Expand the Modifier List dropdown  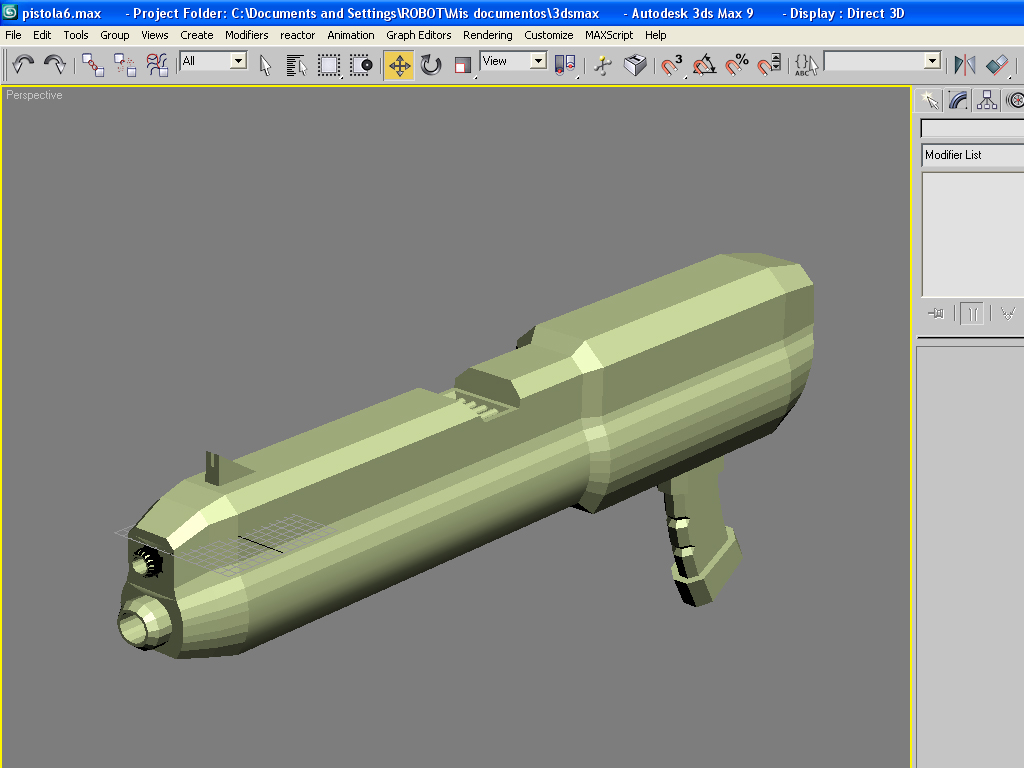tap(972, 155)
